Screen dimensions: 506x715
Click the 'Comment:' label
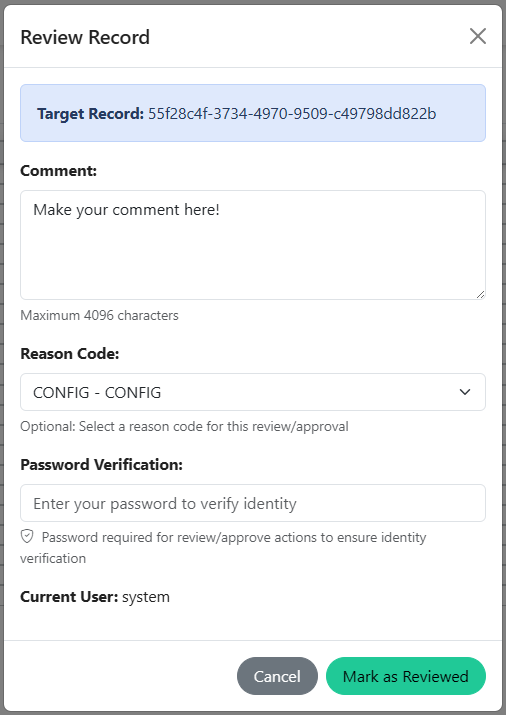coord(59,171)
